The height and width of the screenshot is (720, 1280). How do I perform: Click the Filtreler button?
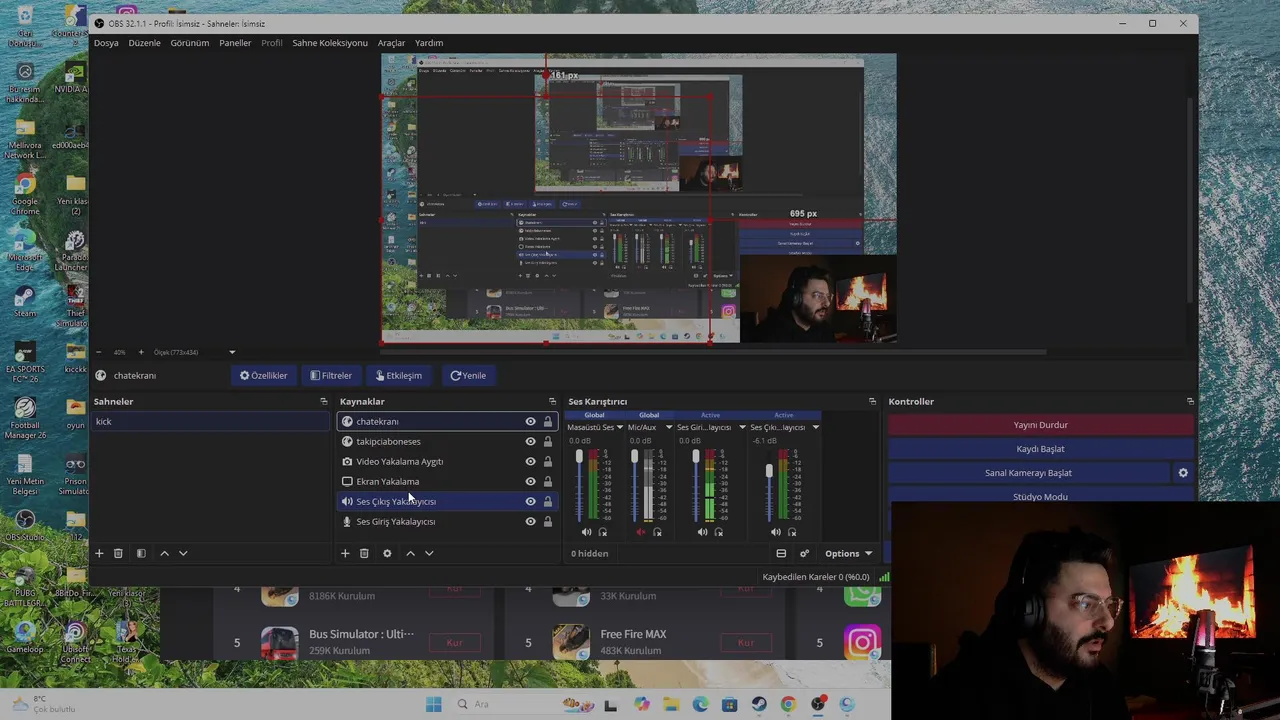tap(331, 376)
